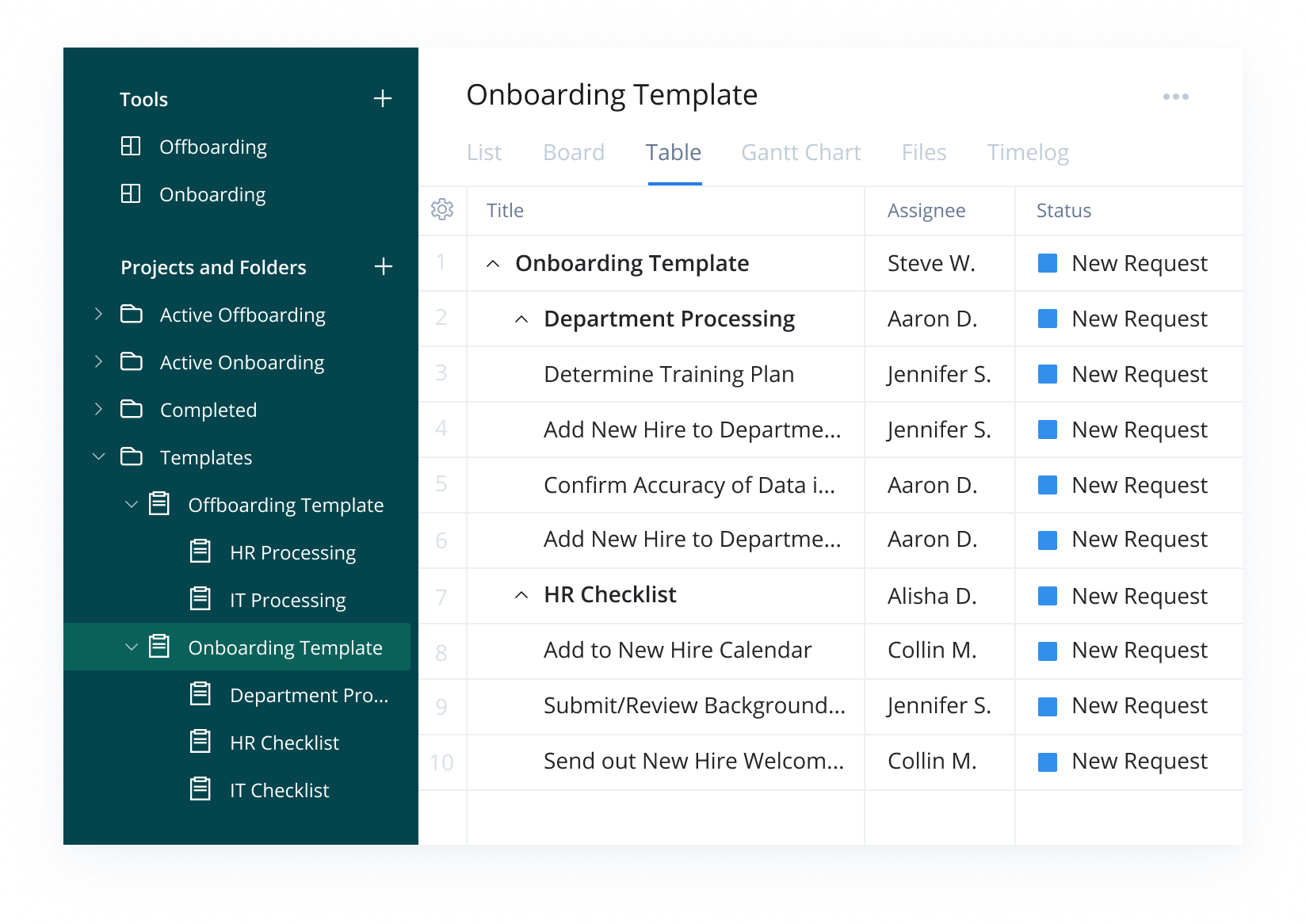Select the Table tab
Viewport: 1306px width, 924px height.
click(674, 152)
